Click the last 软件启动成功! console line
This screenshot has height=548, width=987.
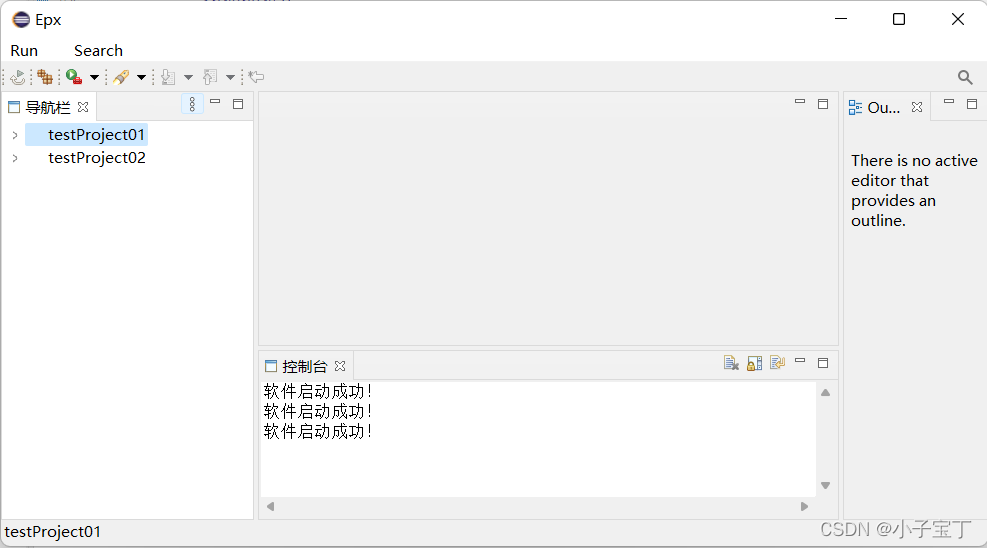click(318, 431)
